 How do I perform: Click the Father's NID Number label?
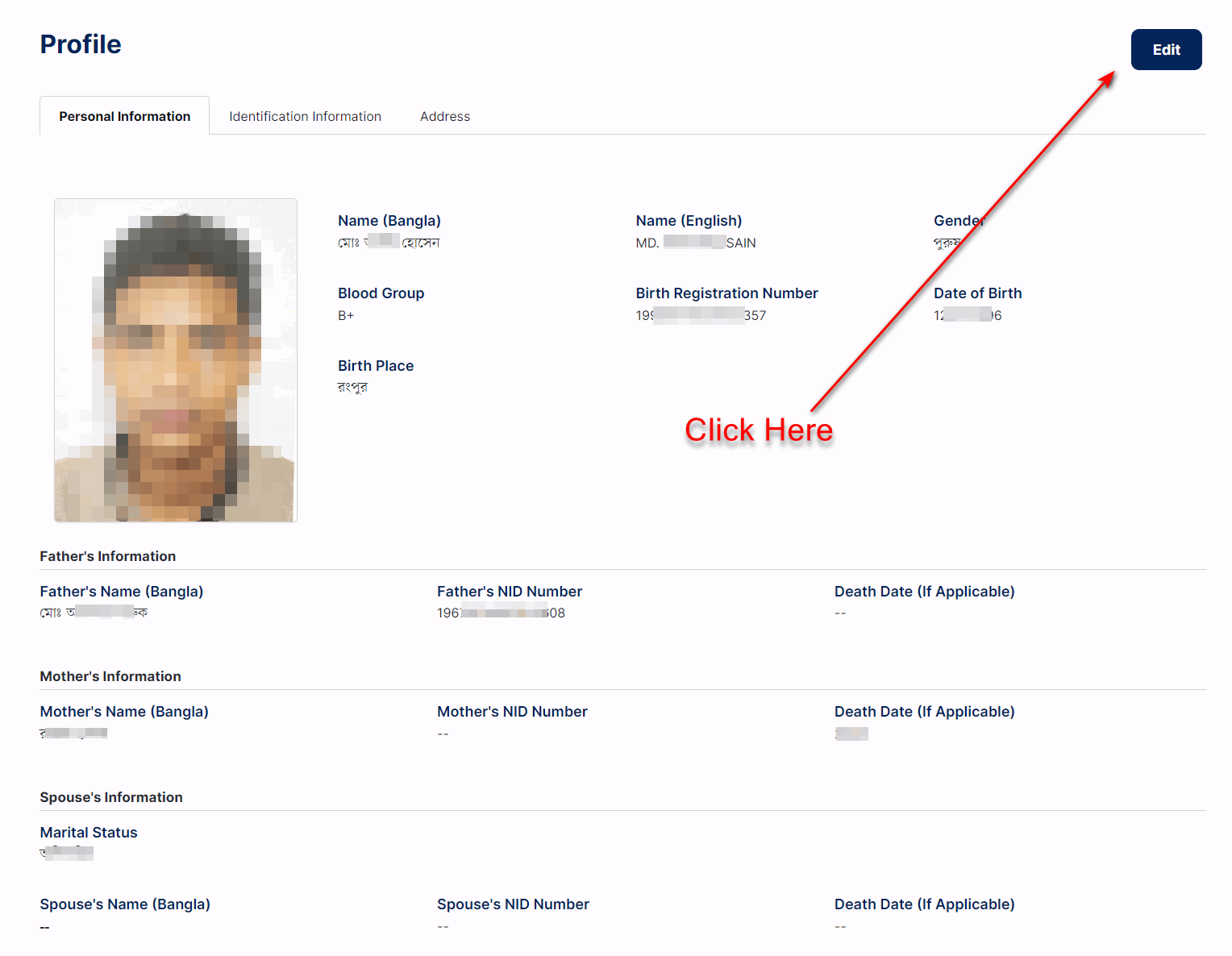[510, 592]
